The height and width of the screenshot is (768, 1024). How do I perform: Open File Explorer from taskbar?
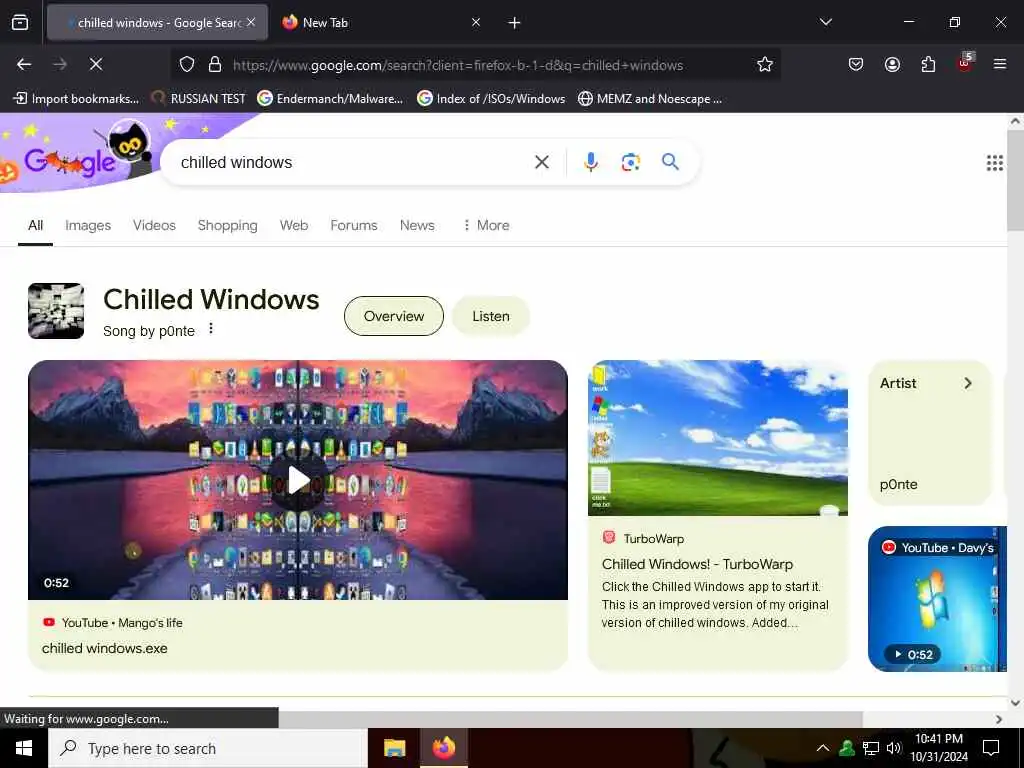click(394, 748)
